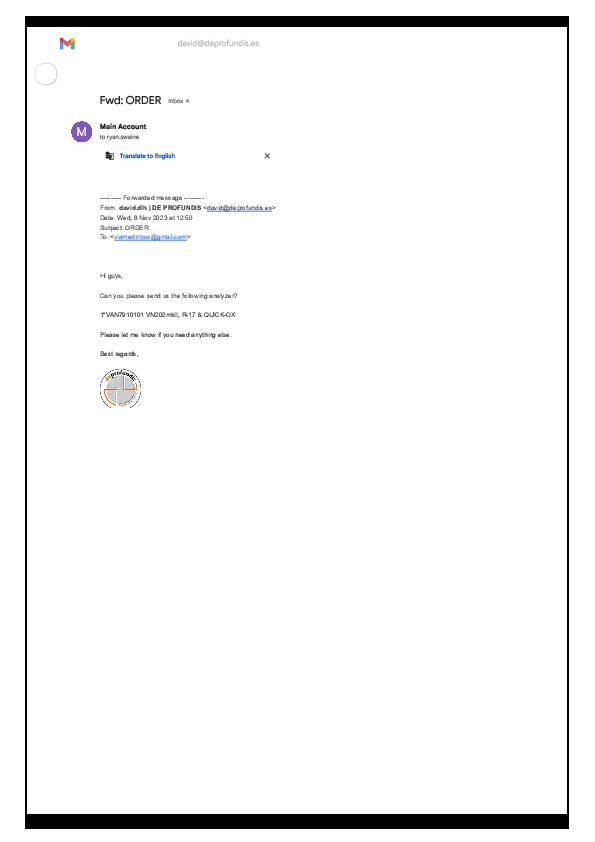Click the analyzer model line with QUICK-OX

coord(168,315)
